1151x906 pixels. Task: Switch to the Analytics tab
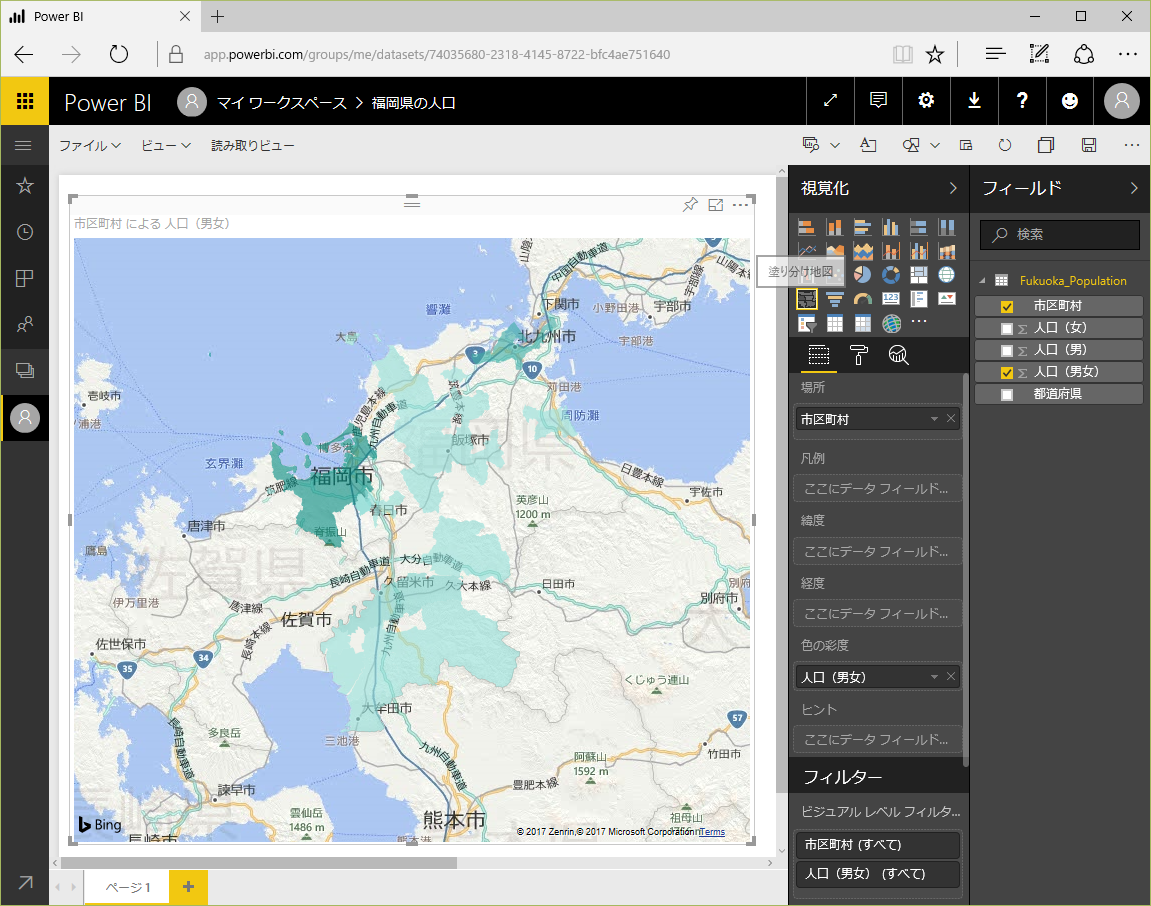pos(898,355)
